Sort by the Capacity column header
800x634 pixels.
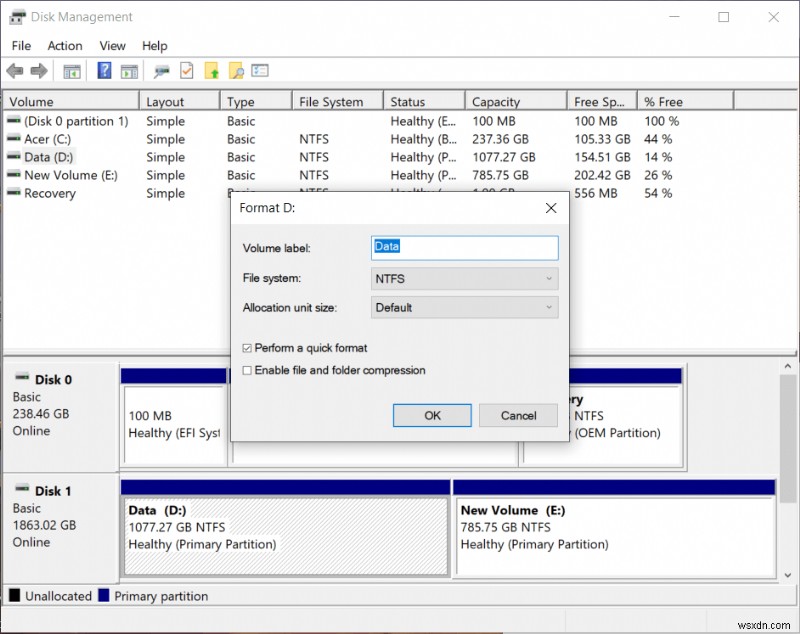tap(516, 102)
